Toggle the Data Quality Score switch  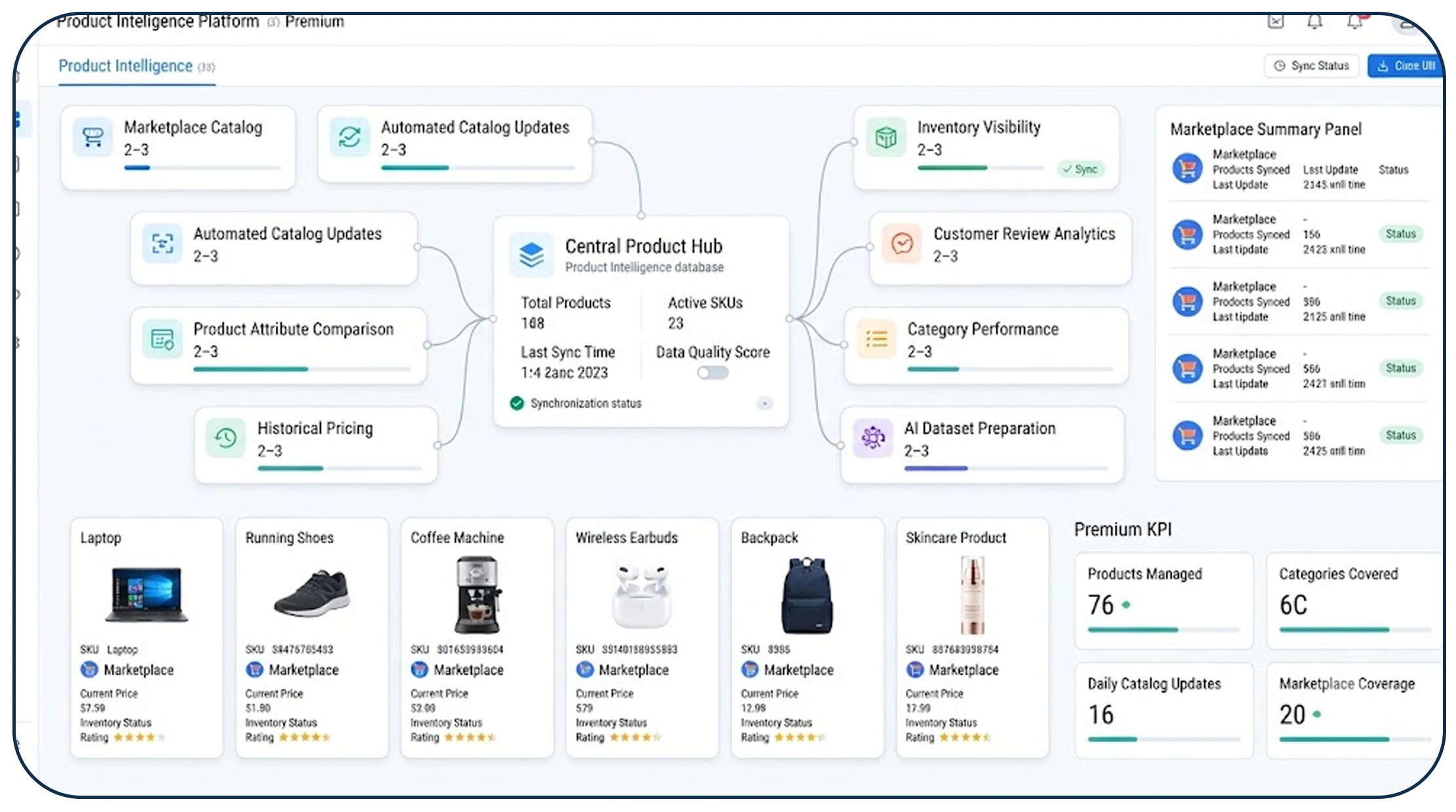(713, 373)
